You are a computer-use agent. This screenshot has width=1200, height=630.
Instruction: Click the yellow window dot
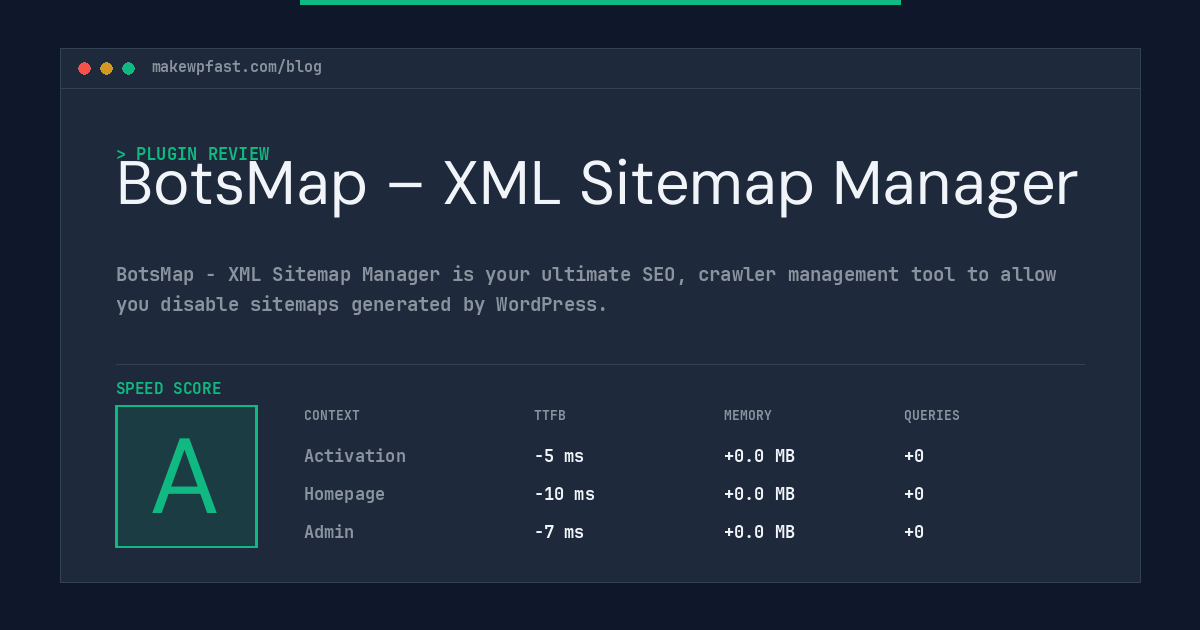click(106, 68)
